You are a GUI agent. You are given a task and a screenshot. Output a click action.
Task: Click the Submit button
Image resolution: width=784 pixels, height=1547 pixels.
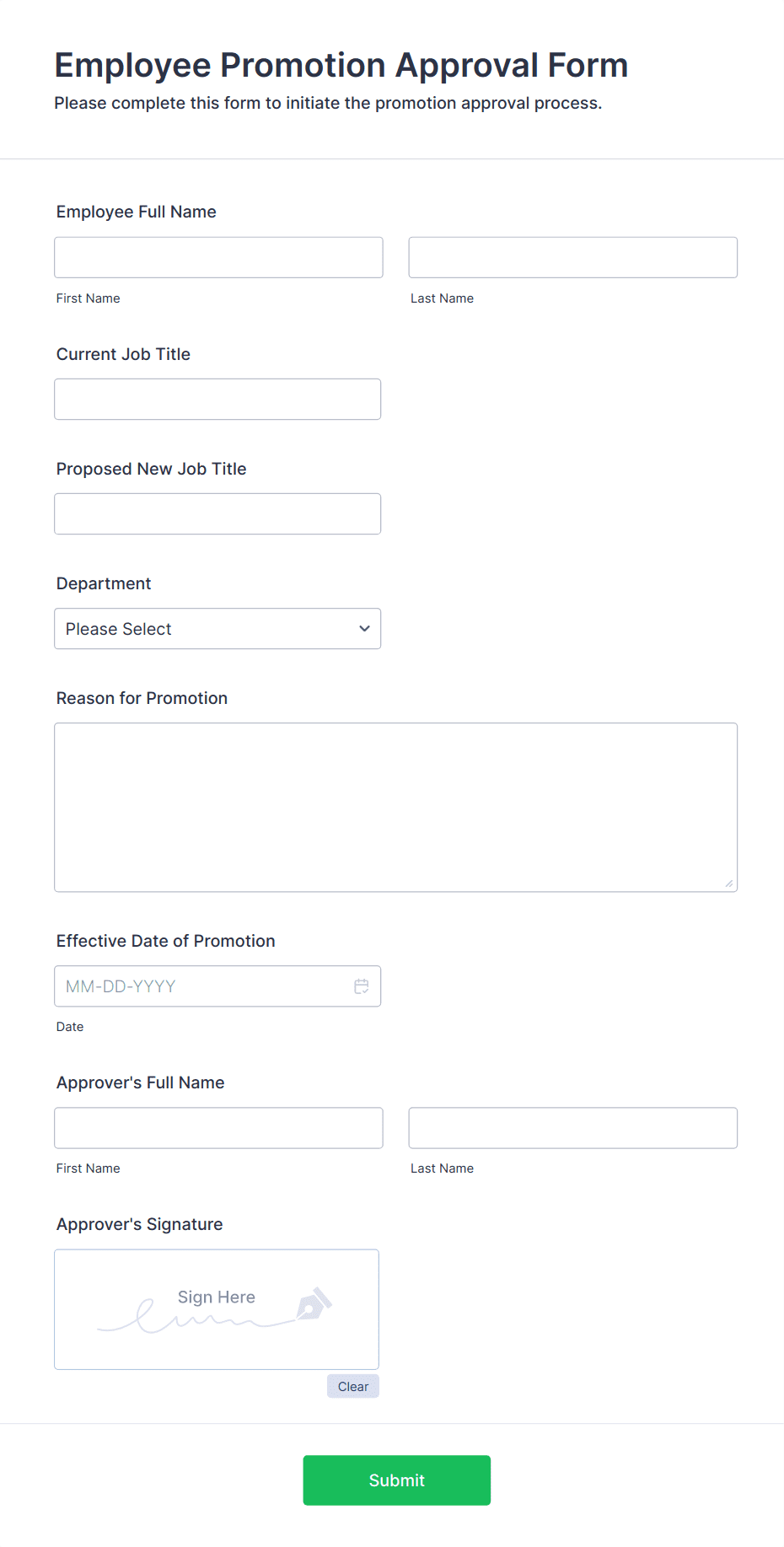(x=396, y=1480)
